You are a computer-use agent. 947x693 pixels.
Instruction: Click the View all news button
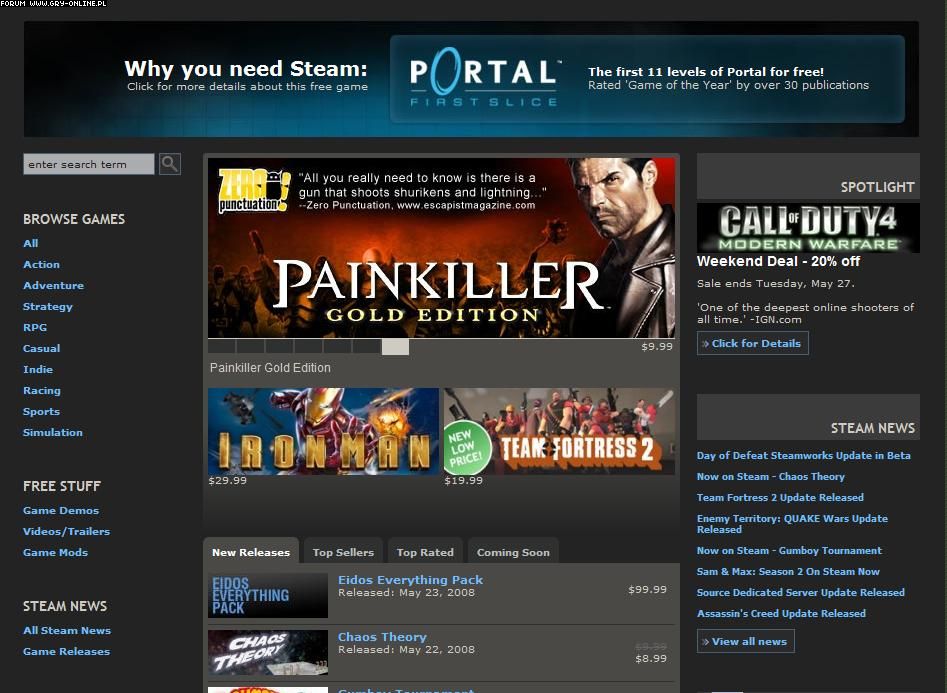[746, 641]
